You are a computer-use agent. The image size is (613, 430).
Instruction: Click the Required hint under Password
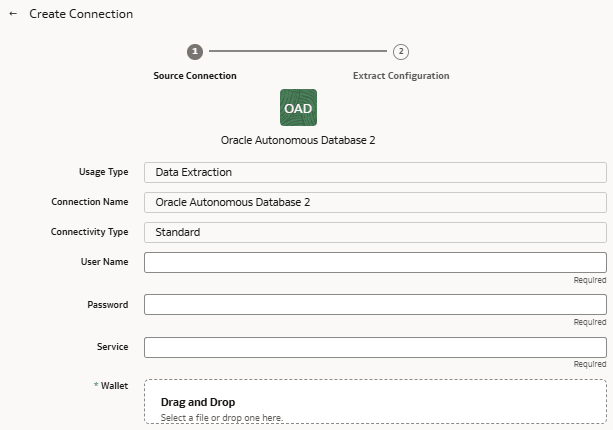point(590,322)
